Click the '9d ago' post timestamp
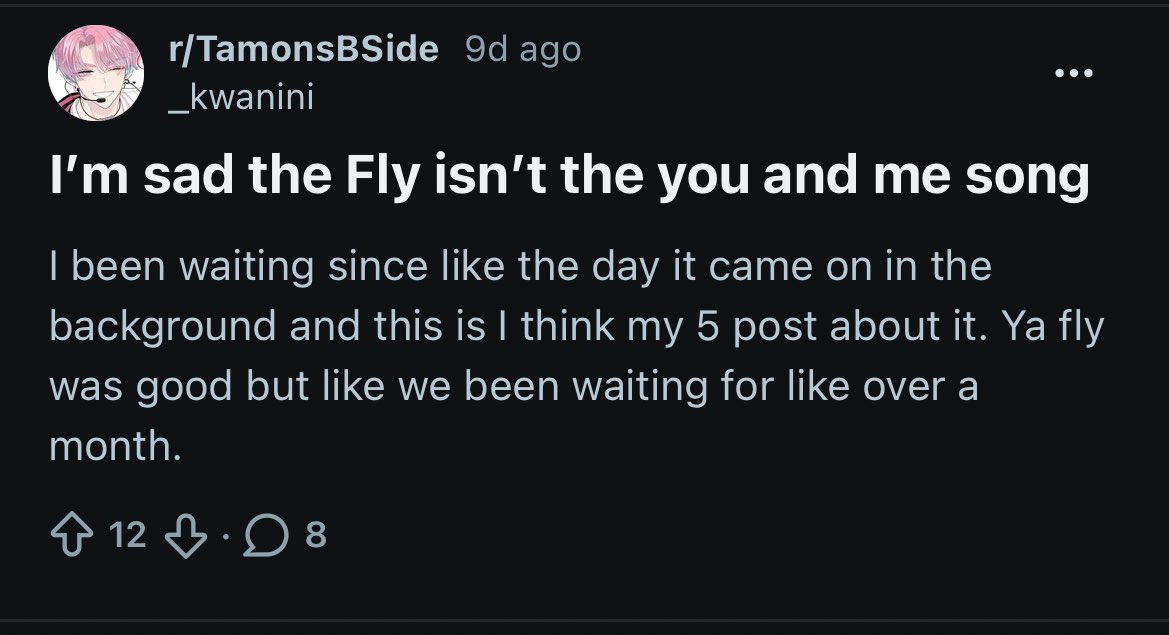 tap(523, 50)
